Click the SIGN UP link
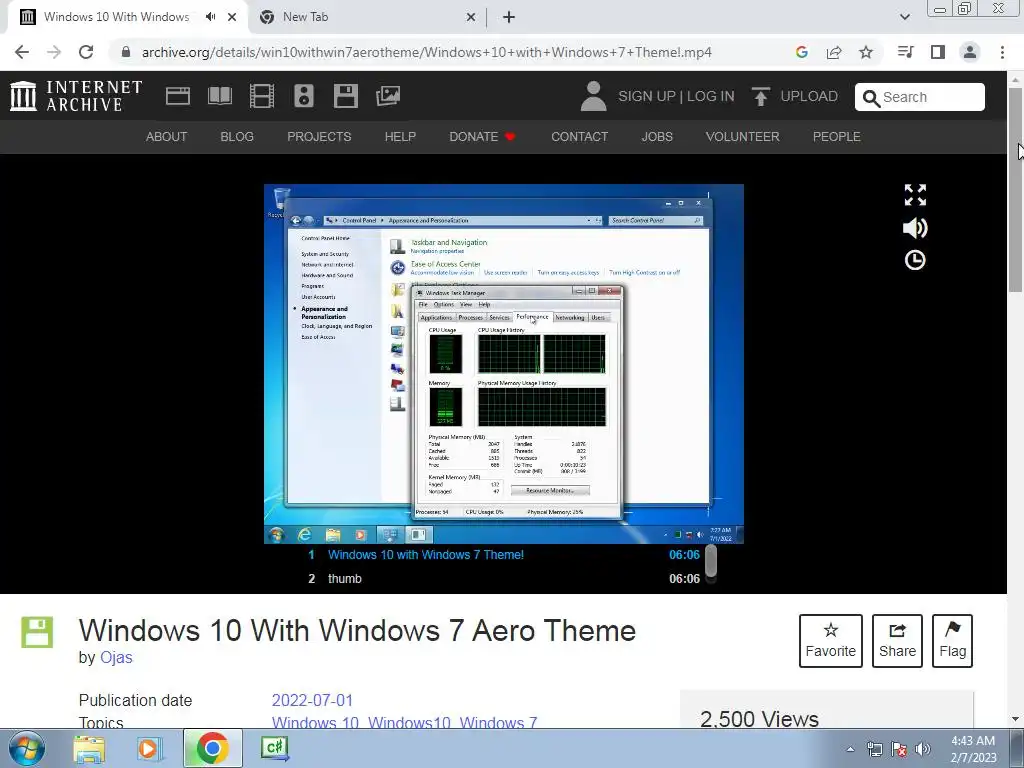The width and height of the screenshot is (1024, 768). [647, 97]
